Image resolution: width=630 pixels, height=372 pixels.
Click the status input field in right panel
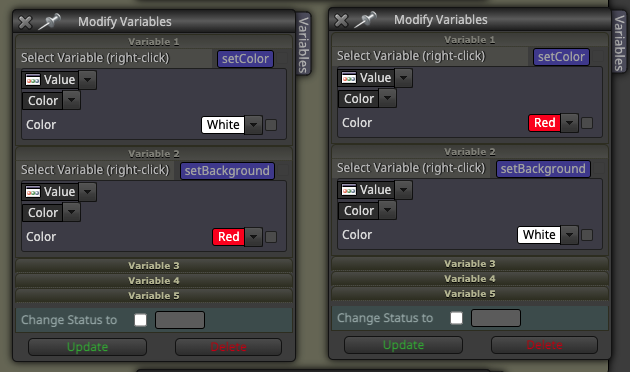point(496,318)
